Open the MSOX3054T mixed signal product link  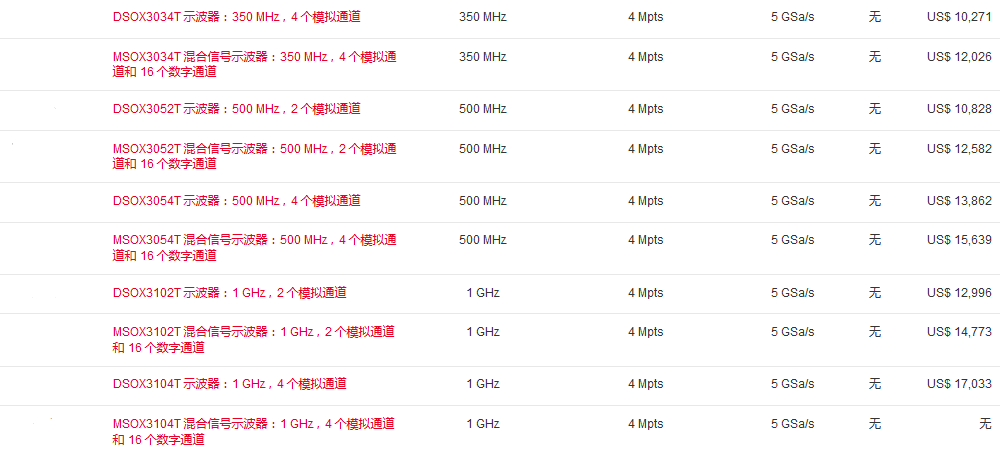tap(254, 240)
